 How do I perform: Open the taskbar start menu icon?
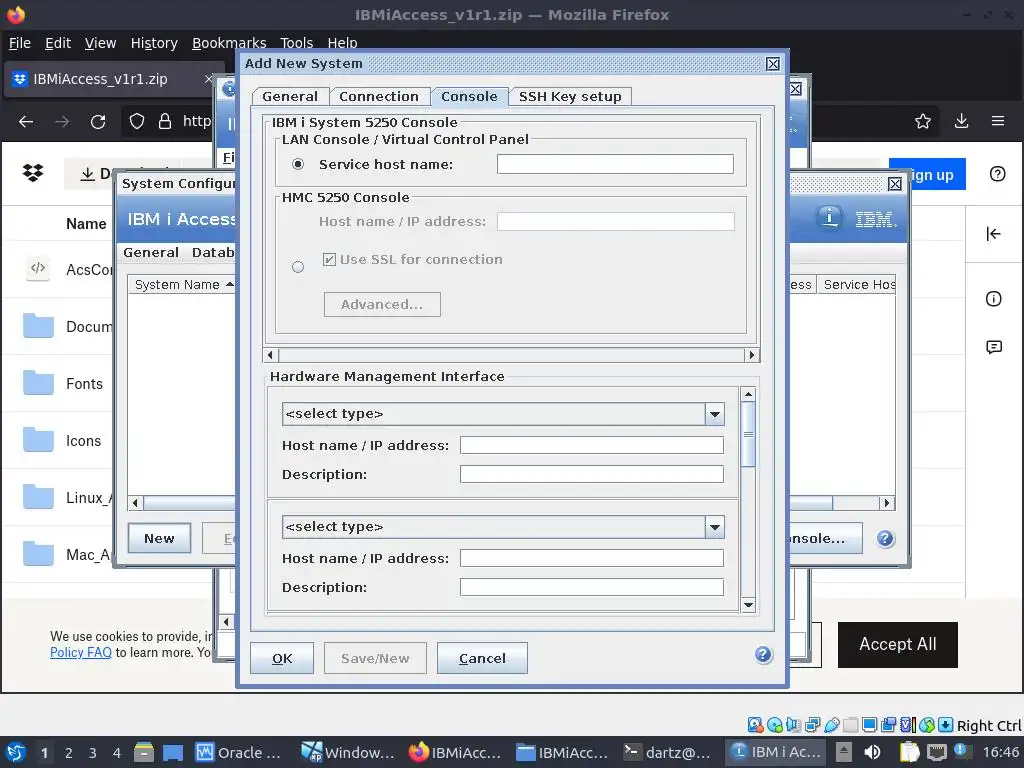click(x=16, y=752)
